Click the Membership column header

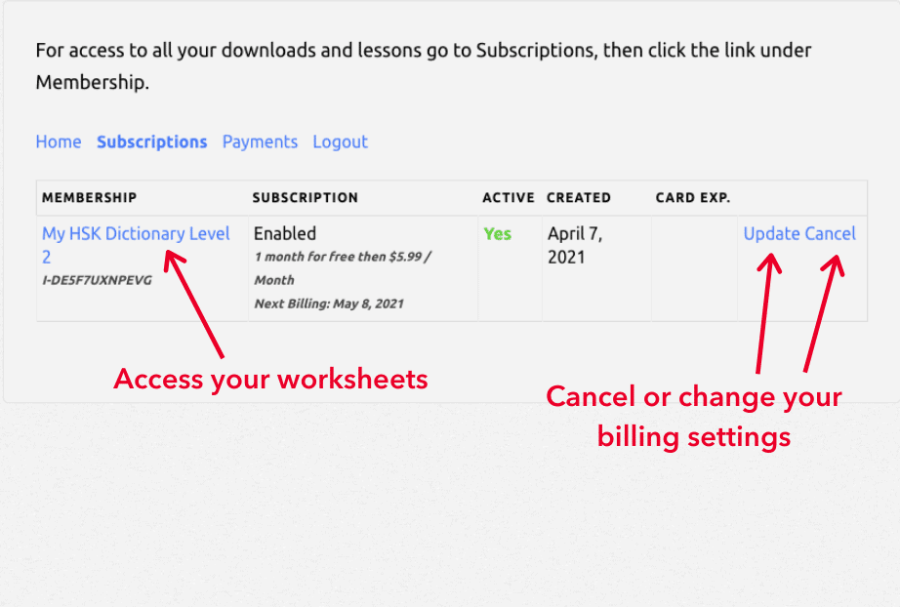tap(89, 198)
